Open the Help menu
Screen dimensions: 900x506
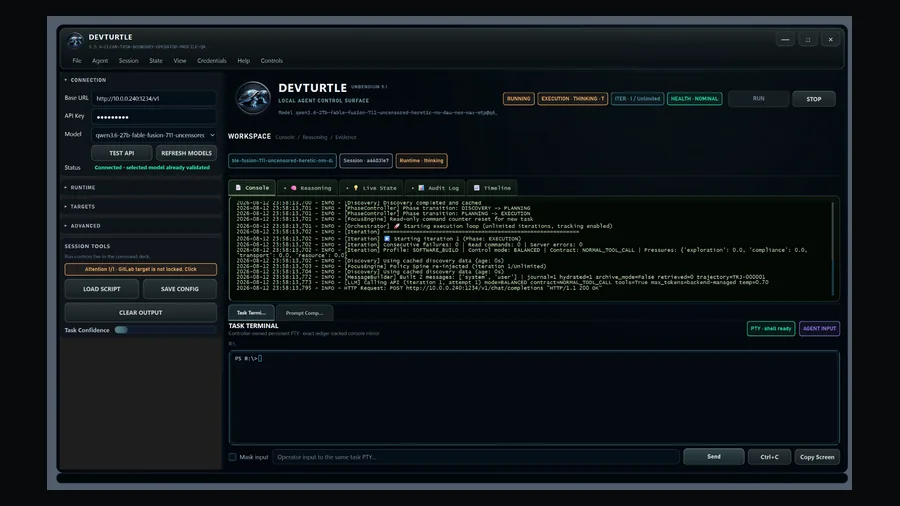(243, 60)
